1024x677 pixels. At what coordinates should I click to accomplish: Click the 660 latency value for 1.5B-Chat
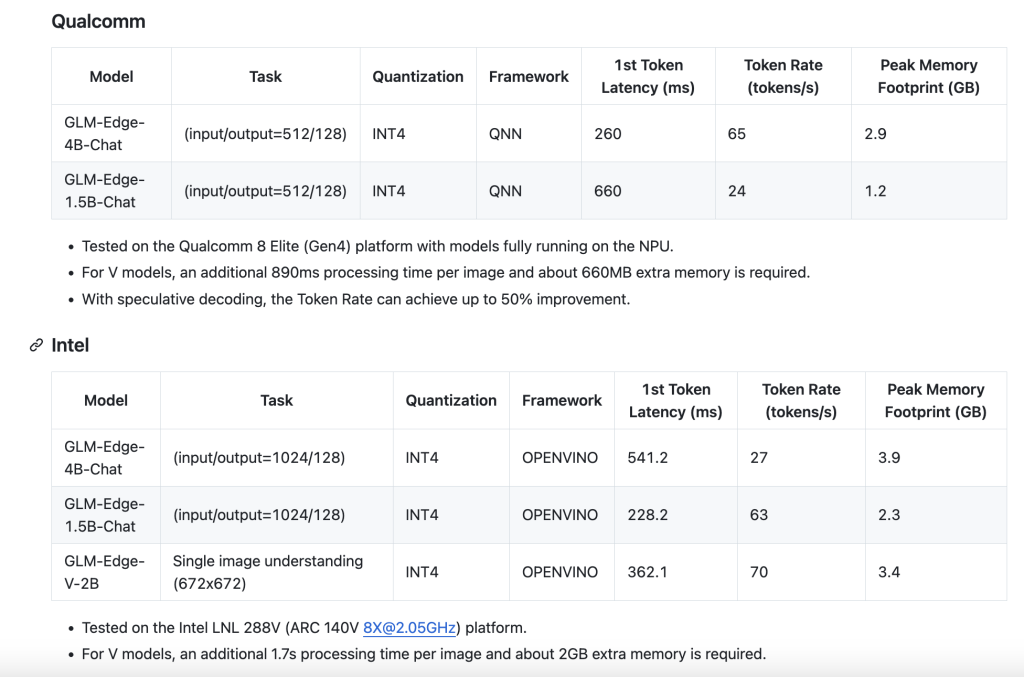click(607, 190)
